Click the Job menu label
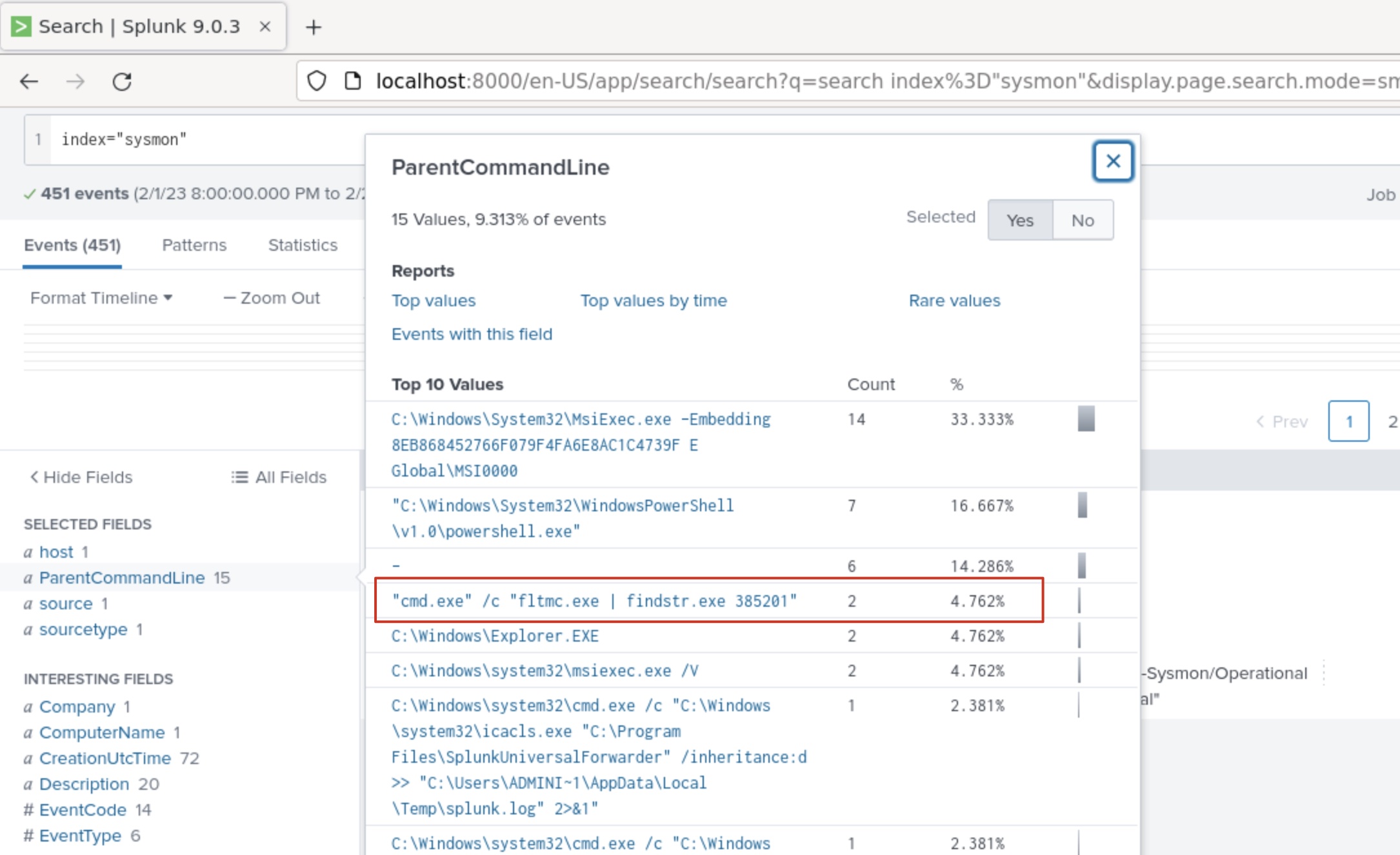 pyautogui.click(x=1381, y=195)
